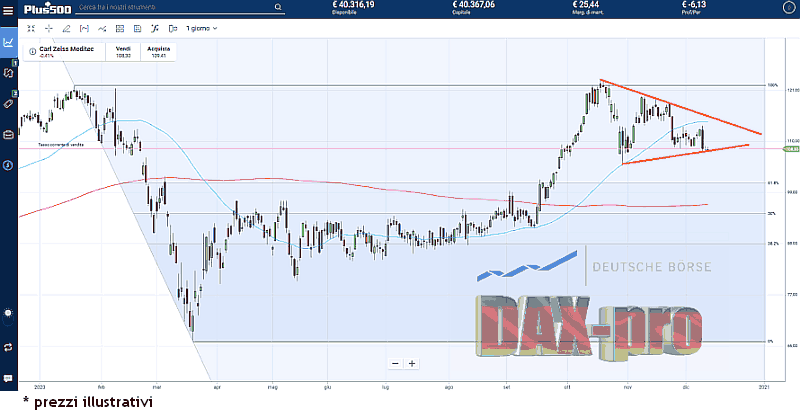Expand the '1 giorno' timeframe dropdown

(202, 29)
